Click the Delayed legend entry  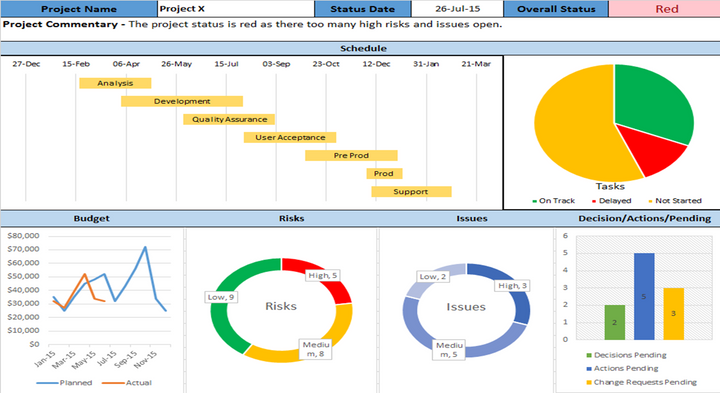tap(612, 201)
